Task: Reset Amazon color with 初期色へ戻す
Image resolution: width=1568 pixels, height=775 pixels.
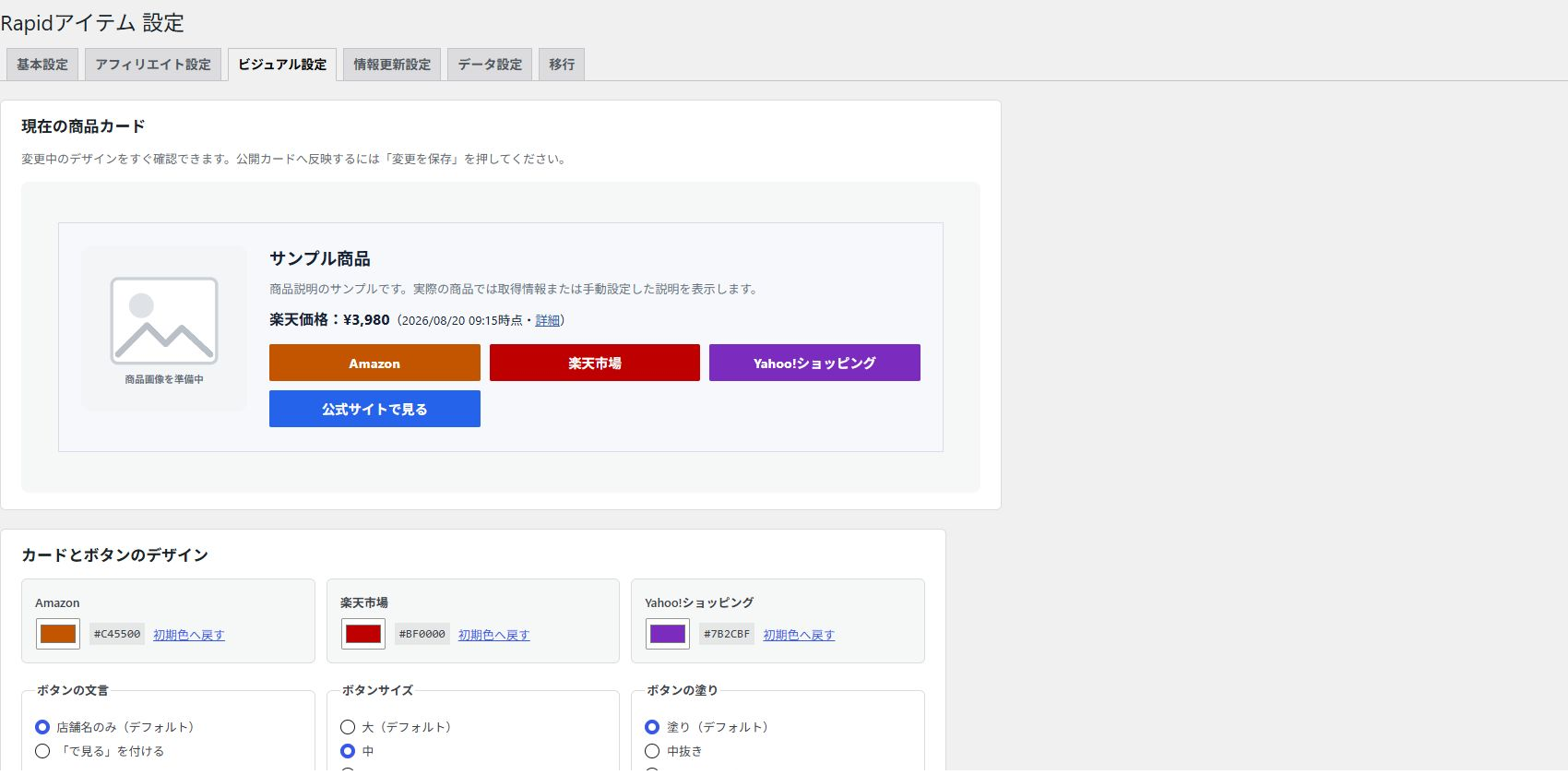Action: pos(189,635)
